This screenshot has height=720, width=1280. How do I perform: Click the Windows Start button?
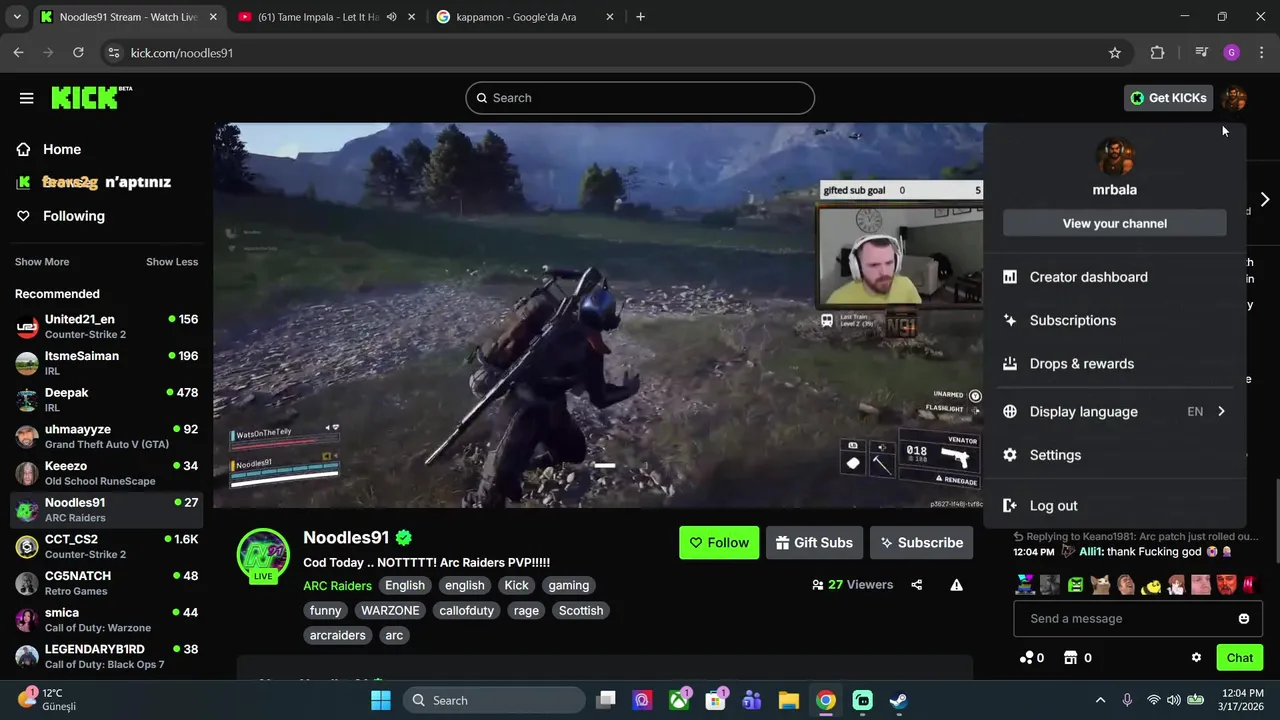[x=381, y=700]
